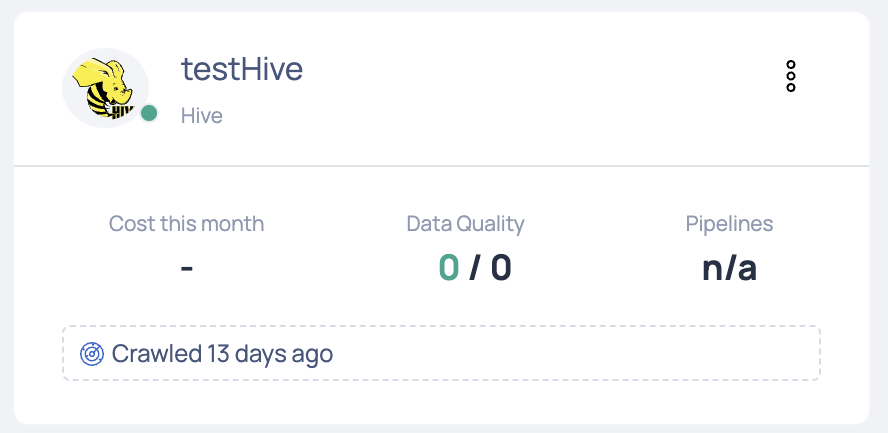Viewport: 888px width, 433px height.
Task: Click the radar crawl icon
Action: coord(92,354)
